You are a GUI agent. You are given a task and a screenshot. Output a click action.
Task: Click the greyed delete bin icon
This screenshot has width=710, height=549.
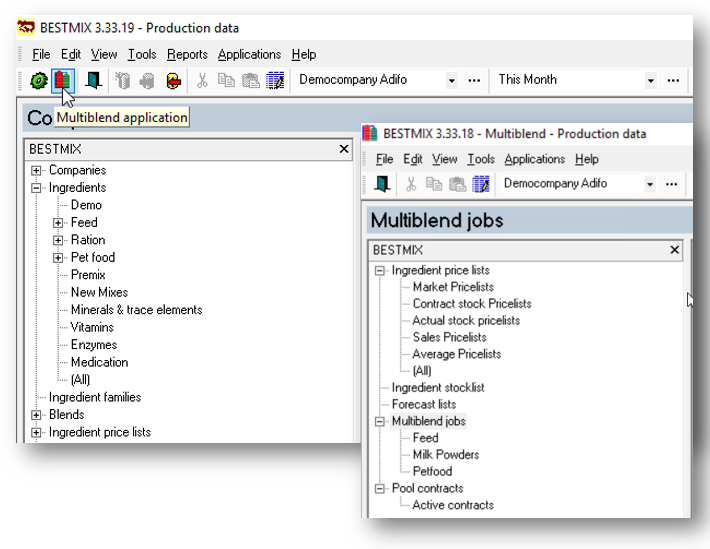tap(123, 81)
